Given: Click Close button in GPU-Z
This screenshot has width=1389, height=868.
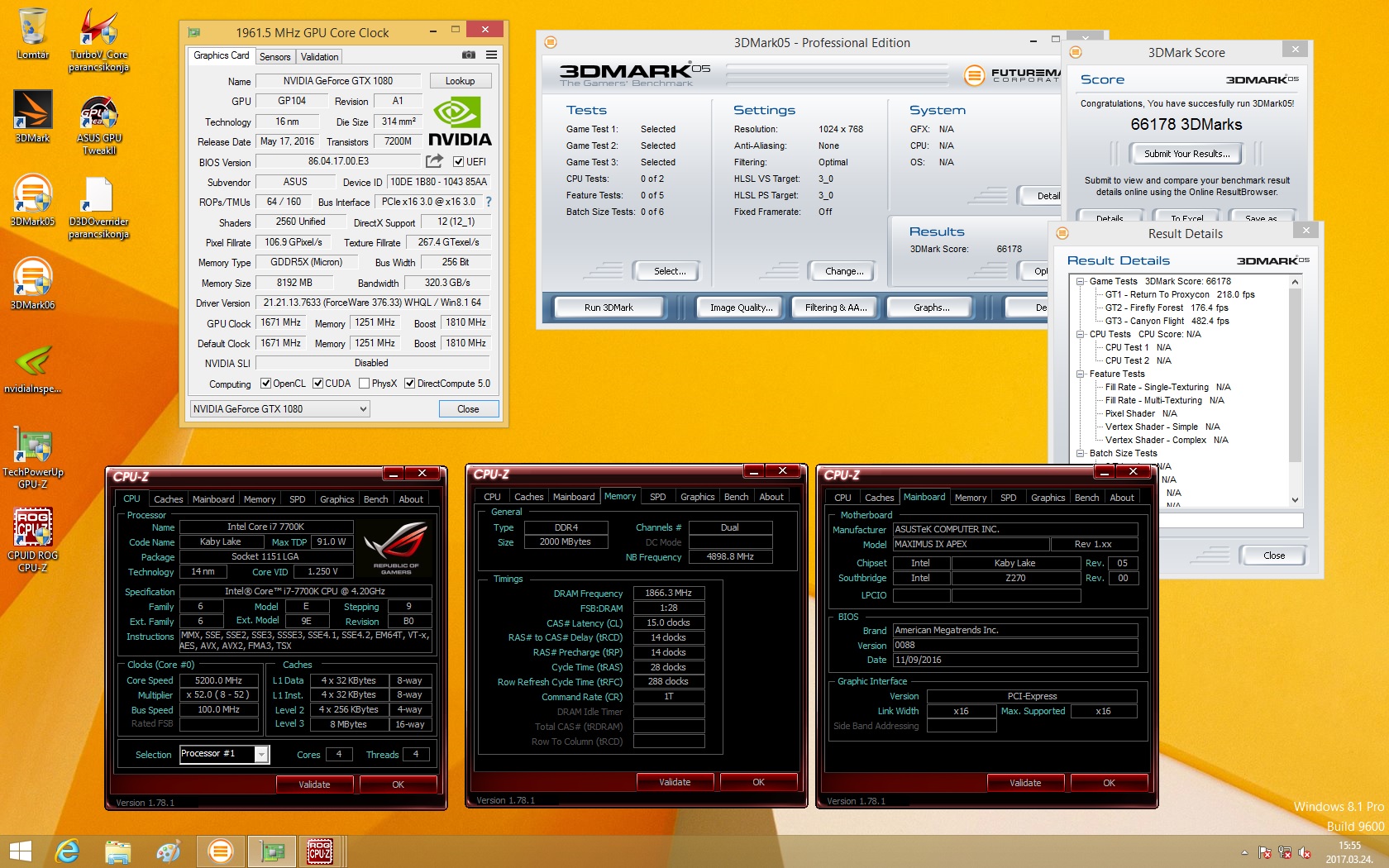Looking at the screenshot, I should [x=468, y=409].
